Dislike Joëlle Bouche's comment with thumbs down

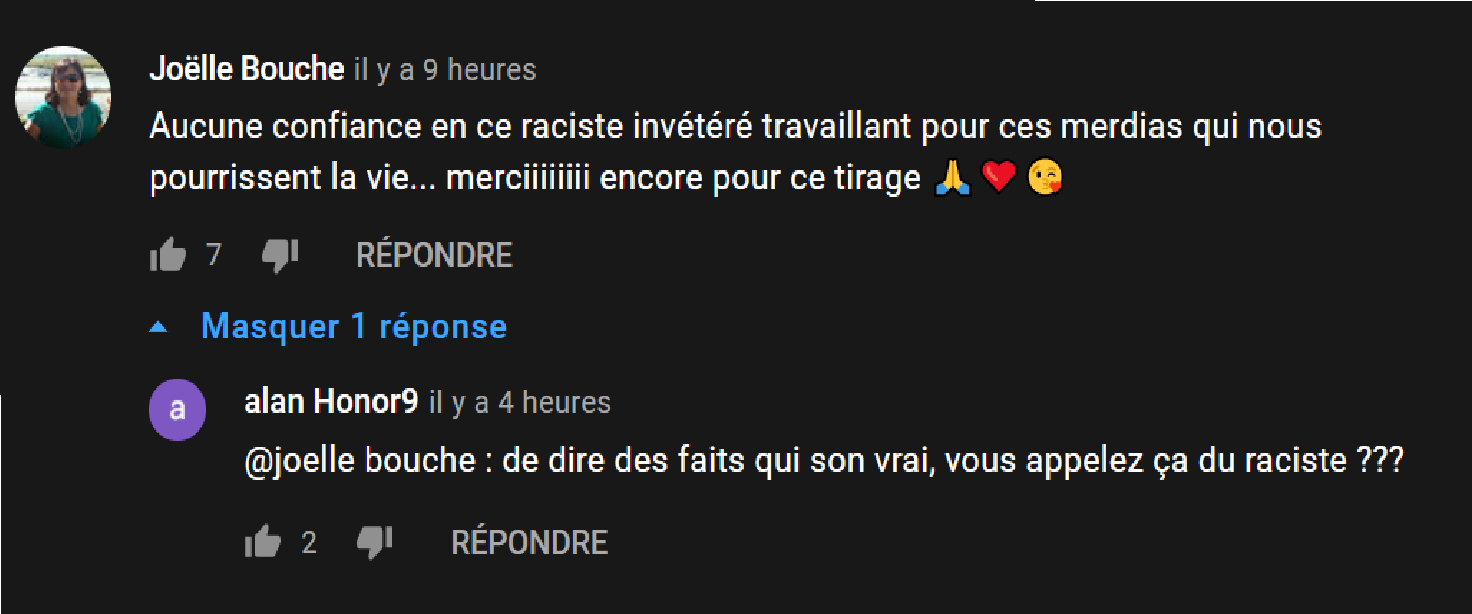pos(280,256)
